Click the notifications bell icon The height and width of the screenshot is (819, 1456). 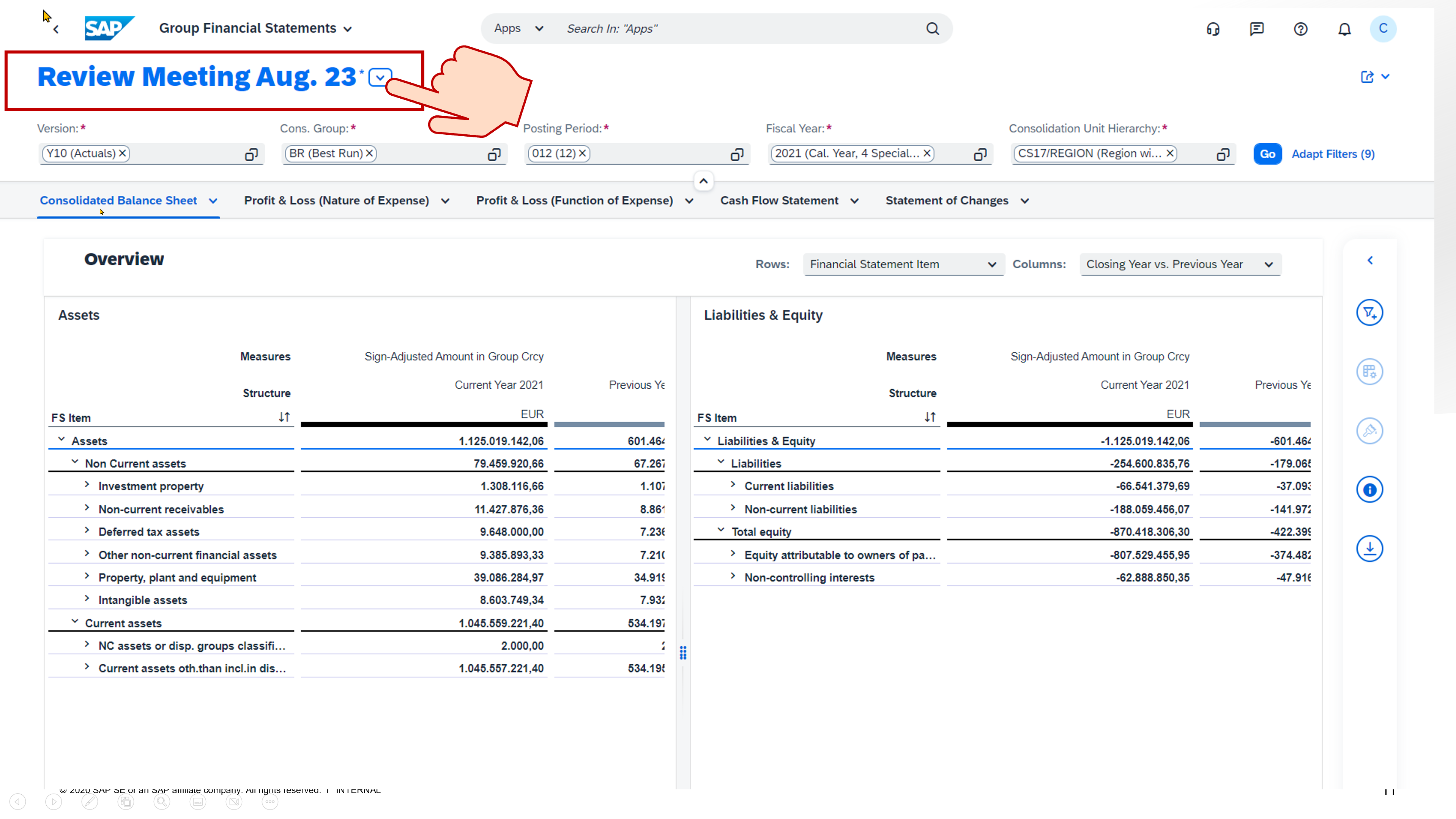pyautogui.click(x=1344, y=29)
